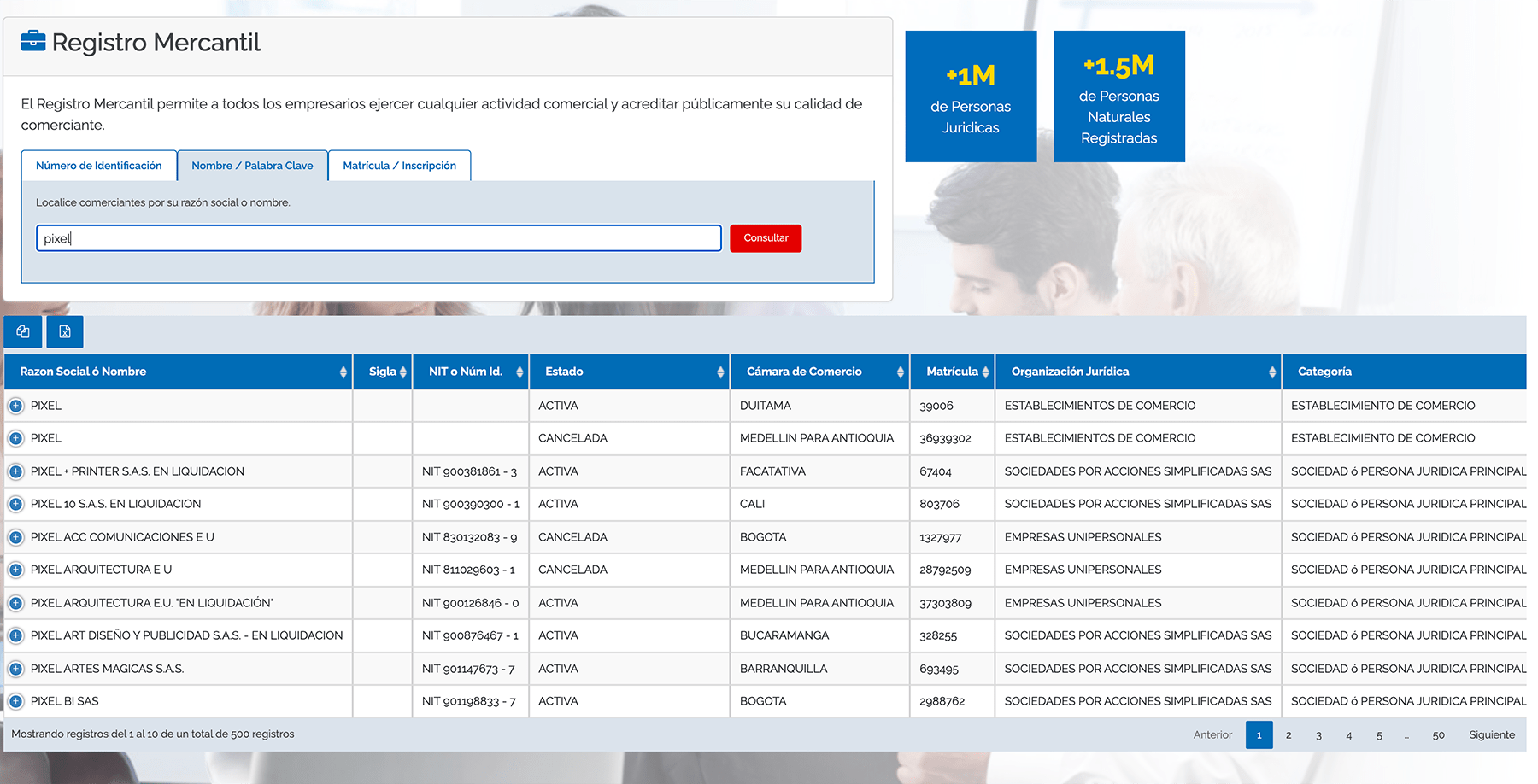Click the briefcase icon beside Registro Mercantil
Image resolution: width=1538 pixels, height=784 pixels.
(x=33, y=41)
